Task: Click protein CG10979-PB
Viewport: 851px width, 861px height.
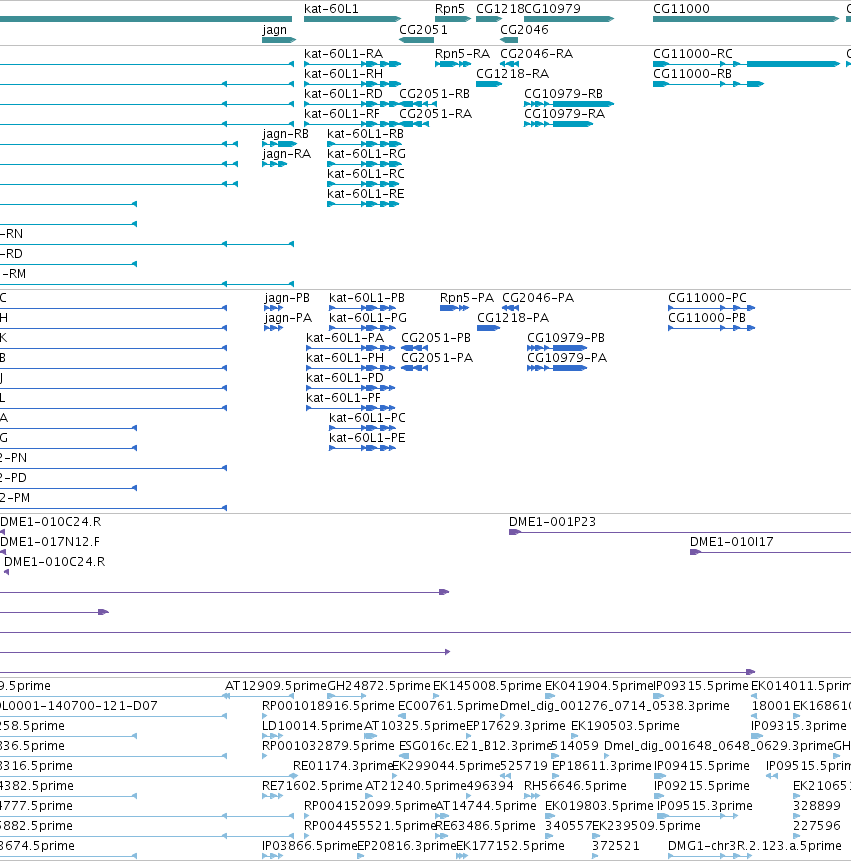Action: click(557, 348)
